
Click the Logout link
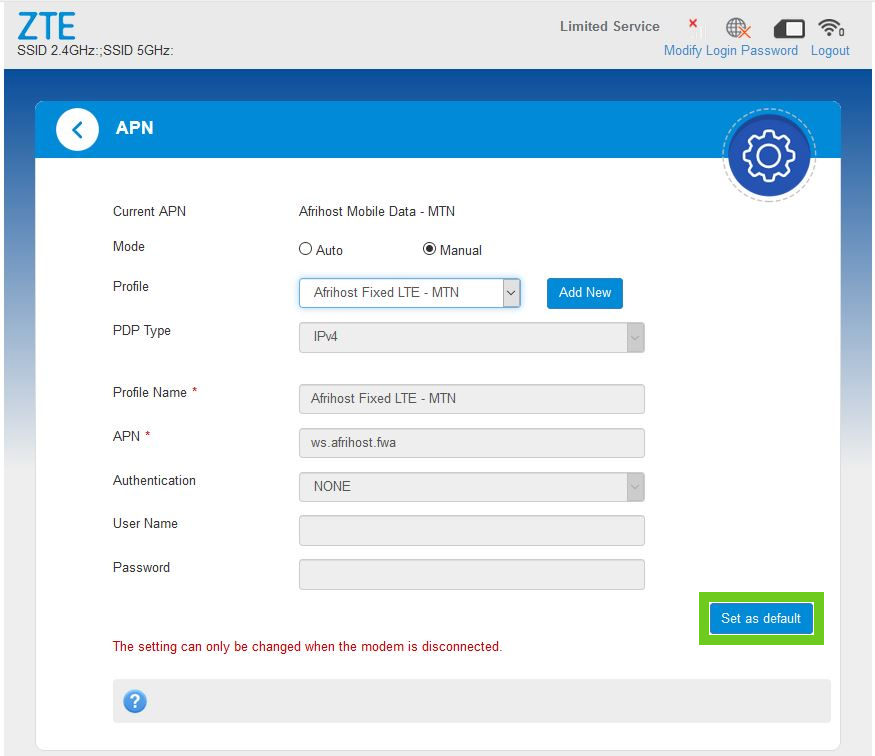click(x=830, y=51)
